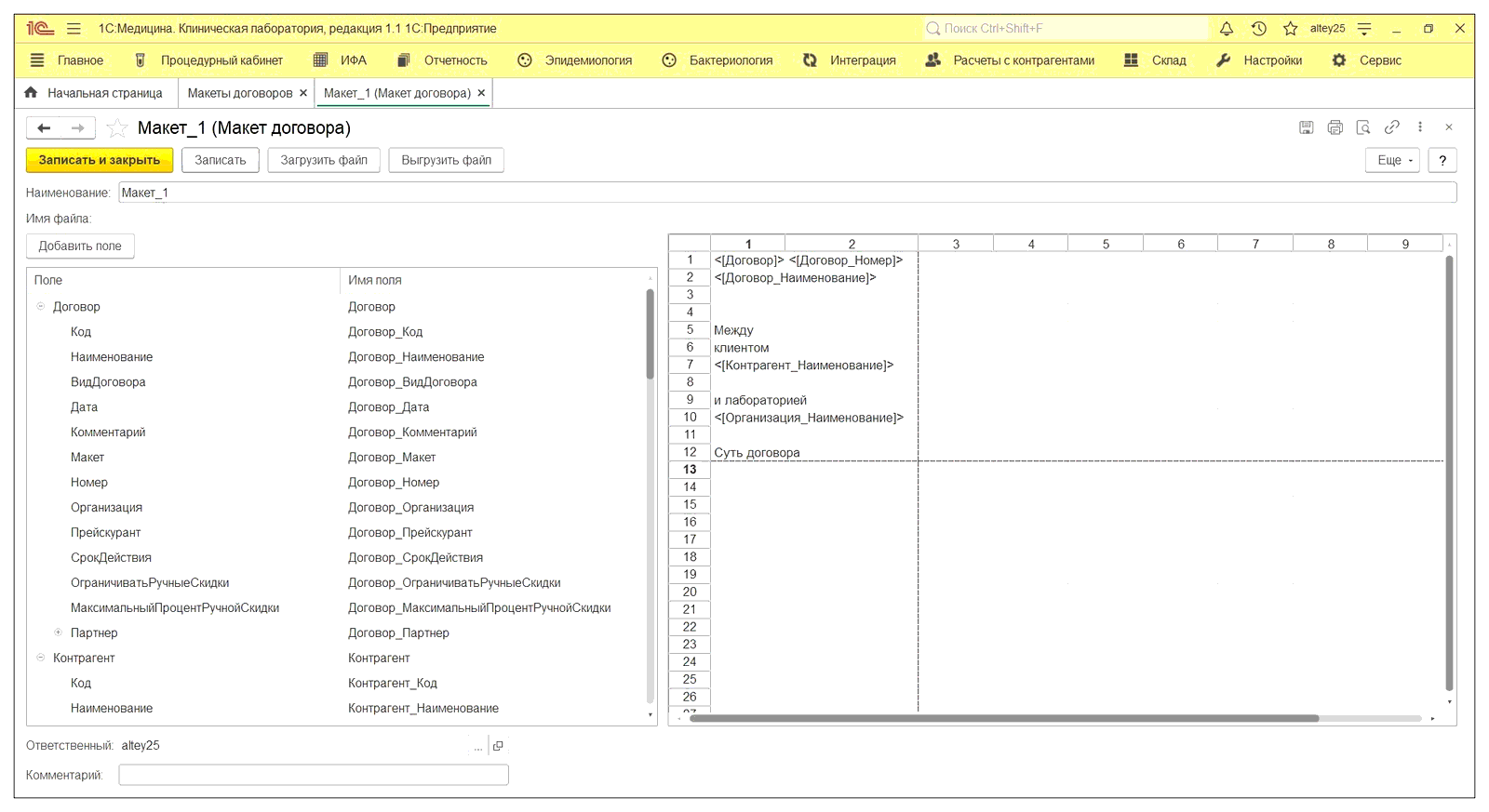Select cell with Суть договора

(757, 453)
